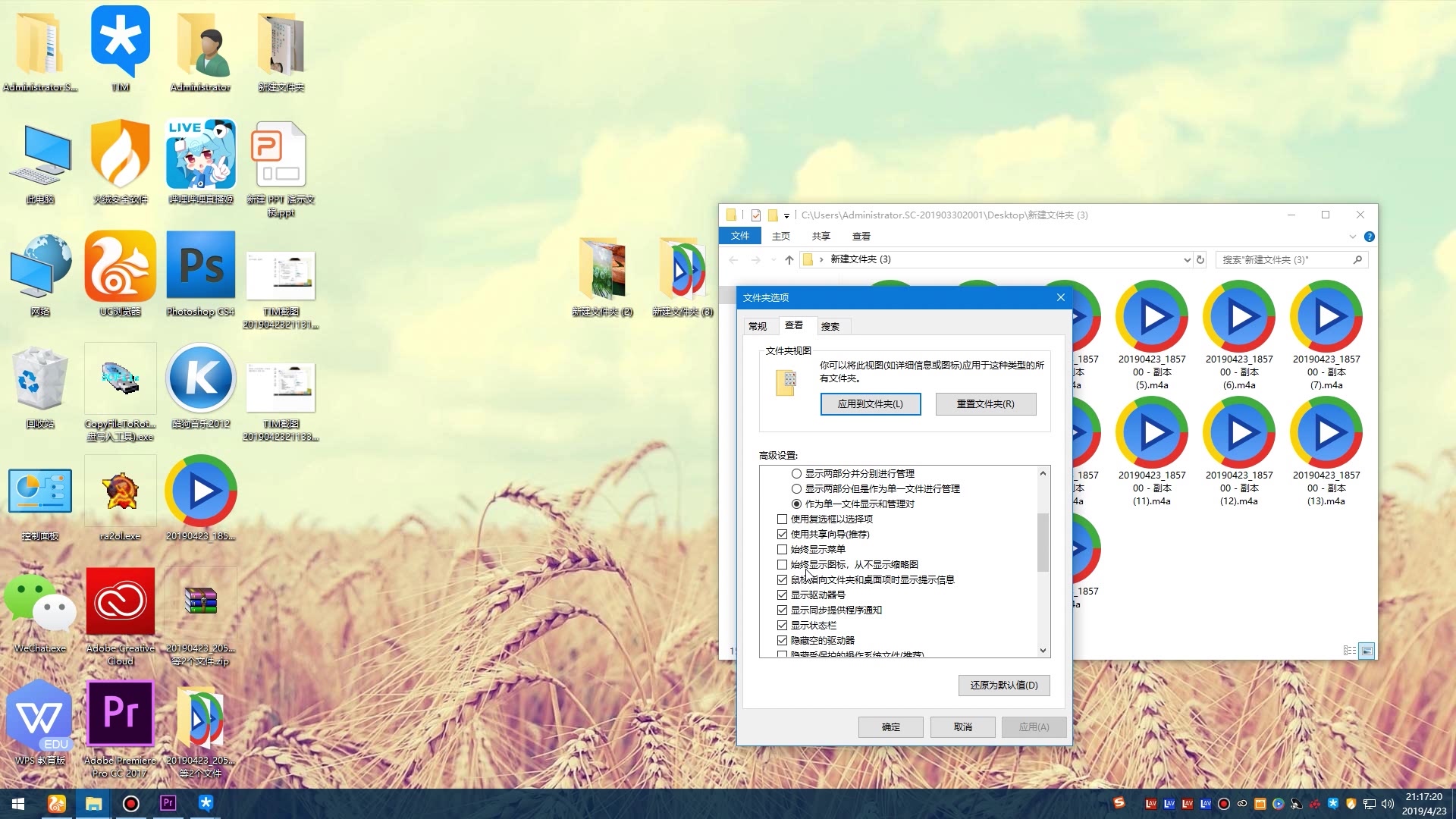Toggle 始终显示图标，从不显示缩略图 checkbox
Screen dimensions: 1456x819
[782, 564]
